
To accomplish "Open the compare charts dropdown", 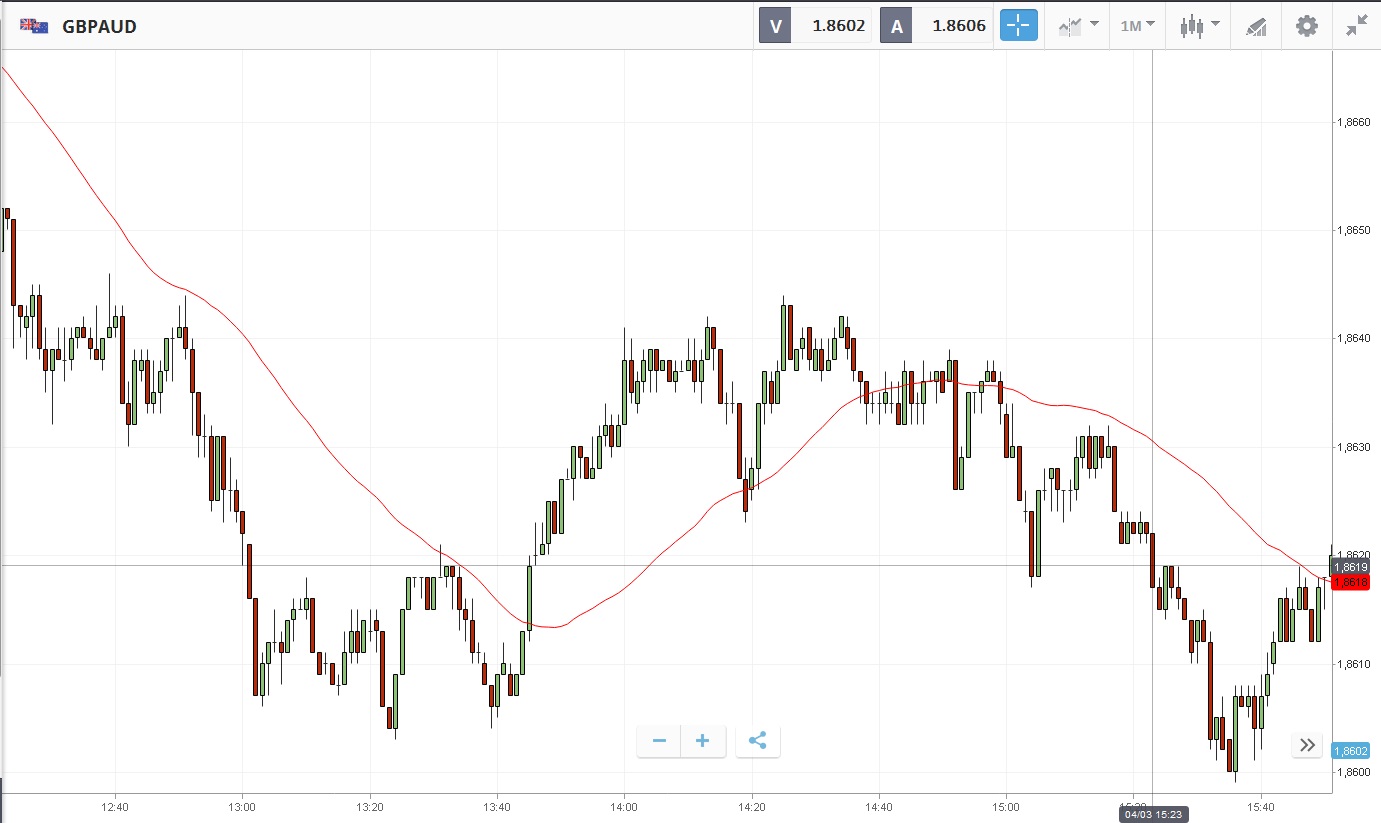I will point(1079,26).
